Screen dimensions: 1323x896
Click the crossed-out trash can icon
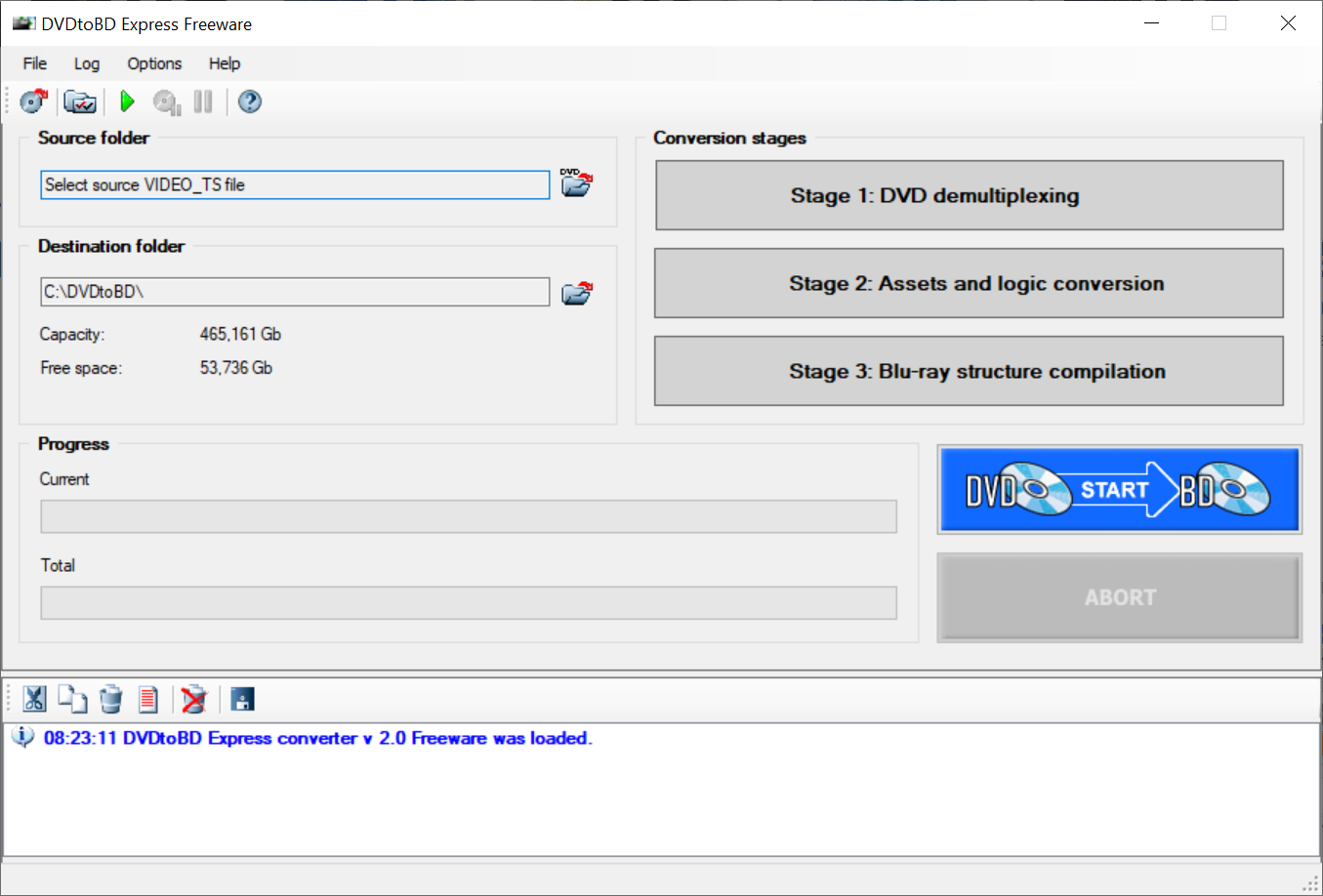click(x=194, y=699)
